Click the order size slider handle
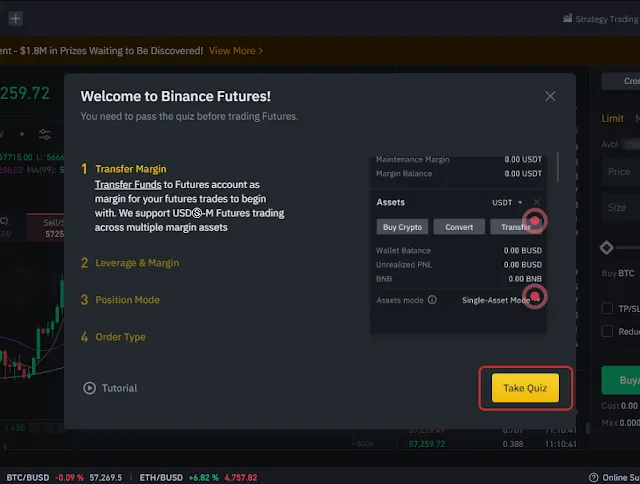 tap(607, 248)
